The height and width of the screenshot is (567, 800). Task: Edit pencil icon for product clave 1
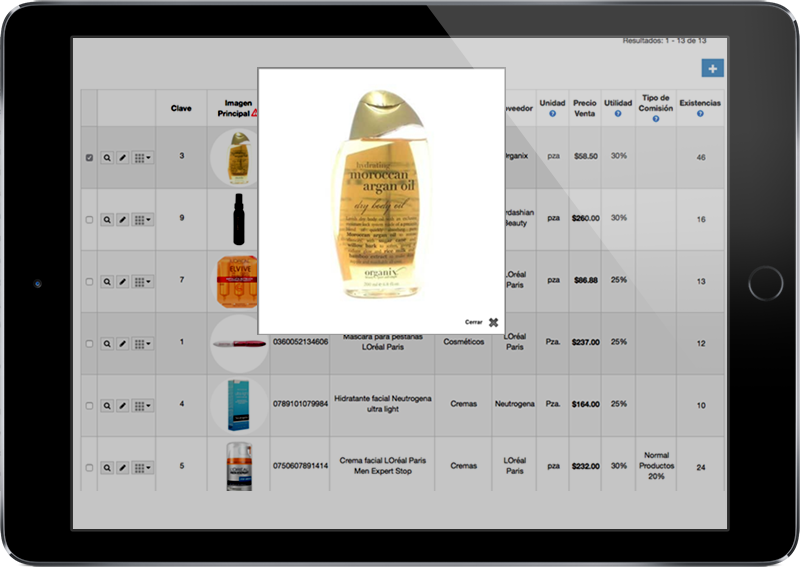pyautogui.click(x=122, y=344)
